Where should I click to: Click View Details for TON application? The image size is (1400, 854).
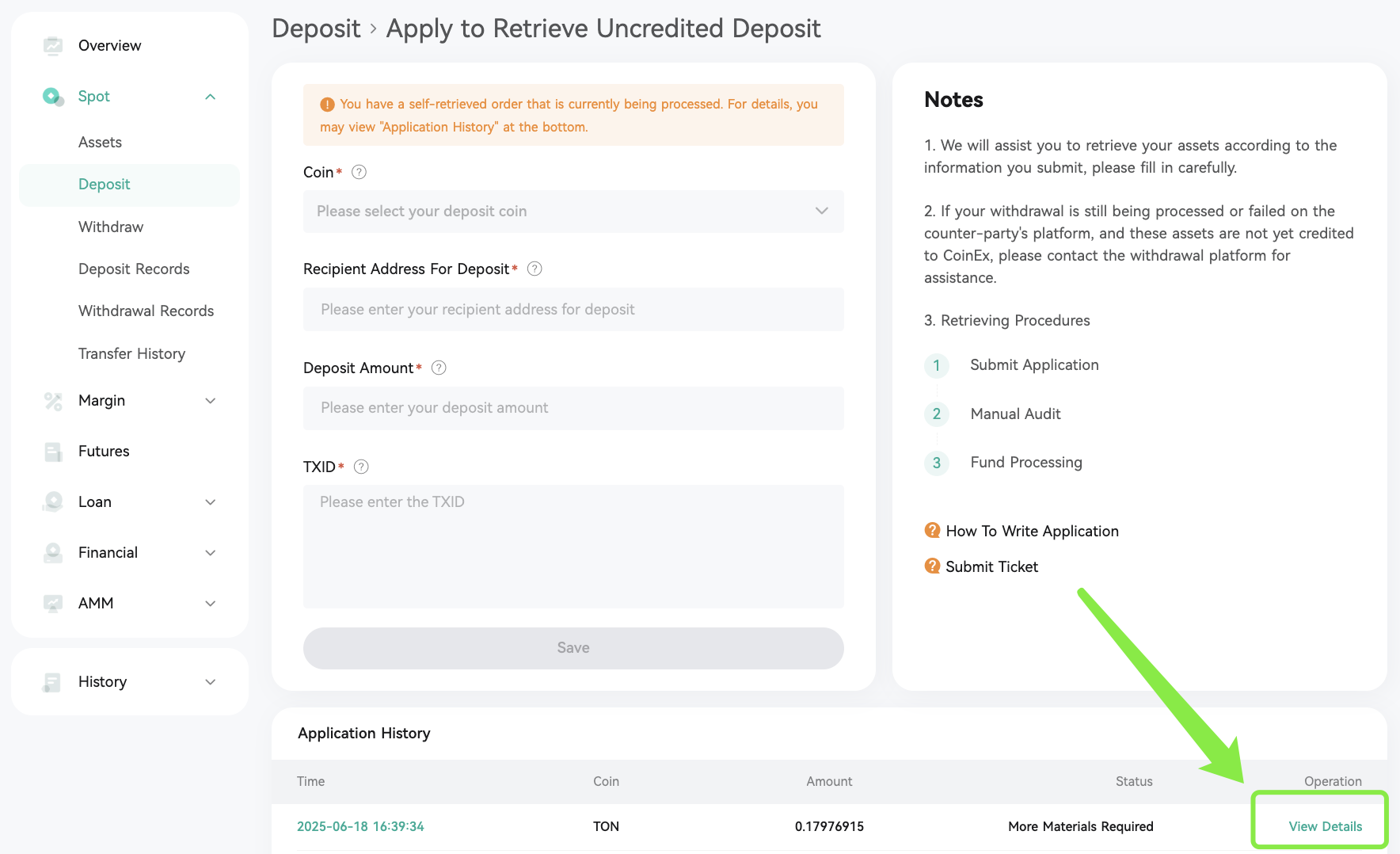[1325, 826]
